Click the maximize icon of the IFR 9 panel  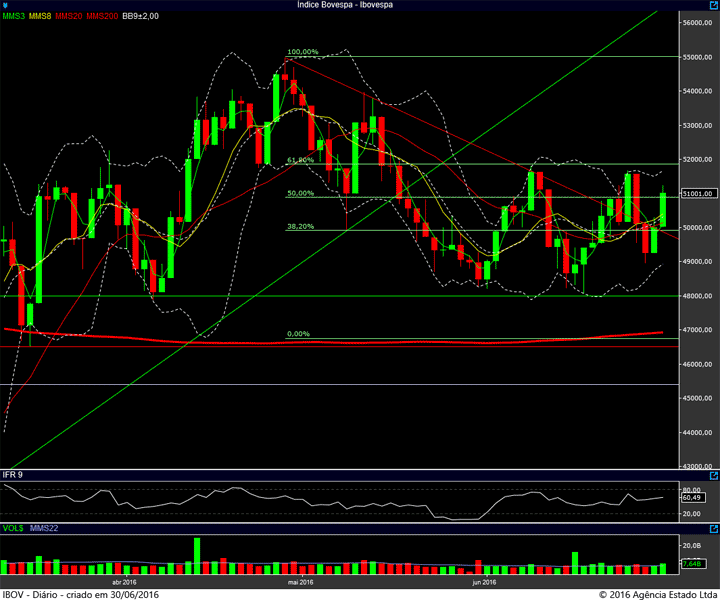(x=714, y=476)
